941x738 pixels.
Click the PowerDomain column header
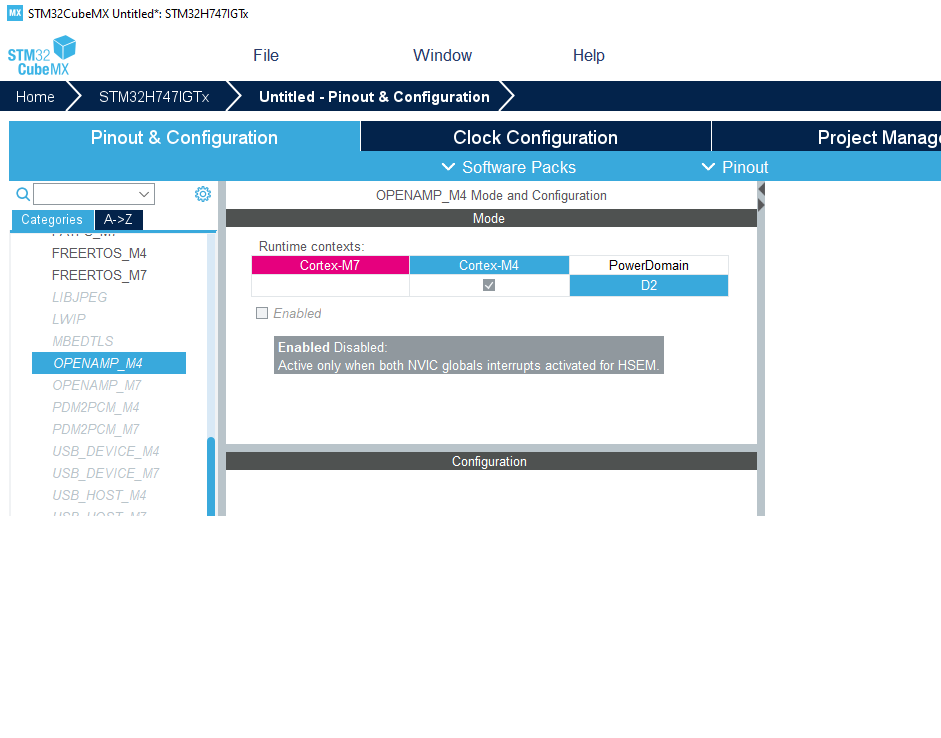click(x=649, y=265)
